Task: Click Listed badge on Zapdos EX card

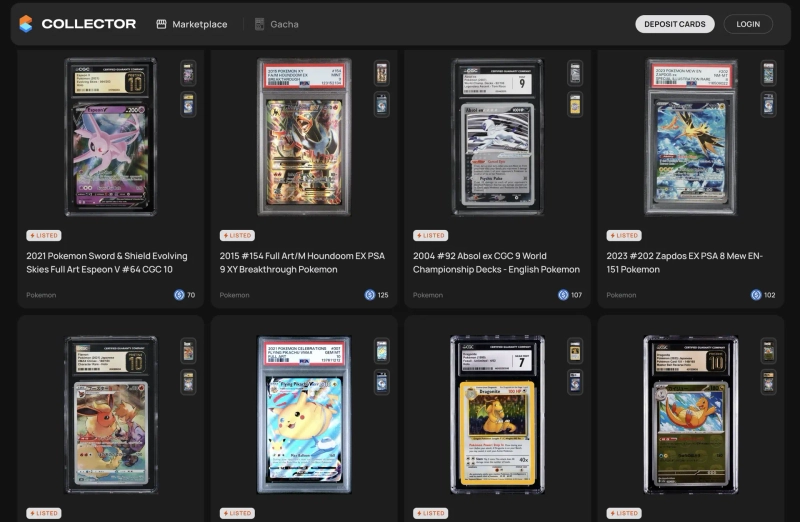Action: pyautogui.click(x=624, y=235)
